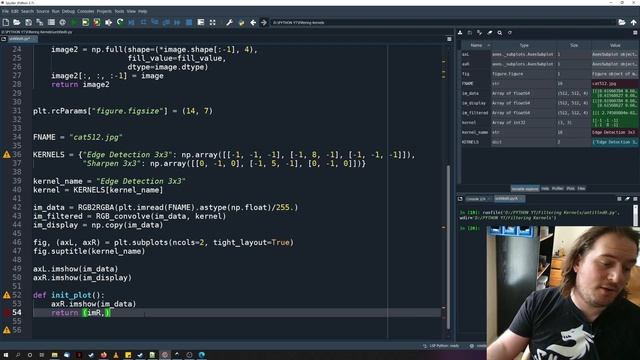Open Preferences with the wrench icon
This screenshot has height=360, width=640.
click(x=229, y=22)
